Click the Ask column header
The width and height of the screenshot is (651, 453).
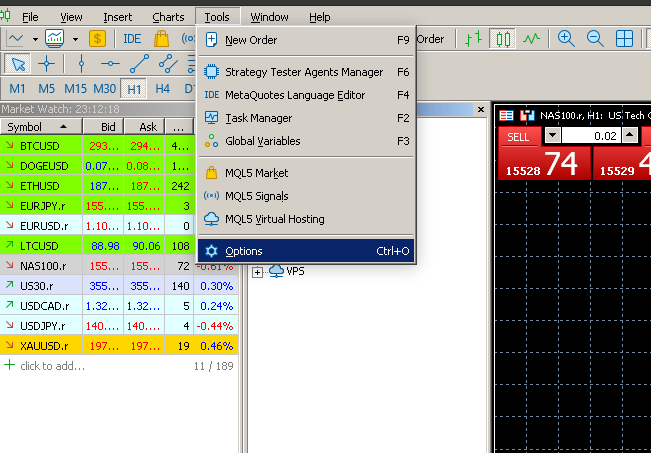(144, 127)
